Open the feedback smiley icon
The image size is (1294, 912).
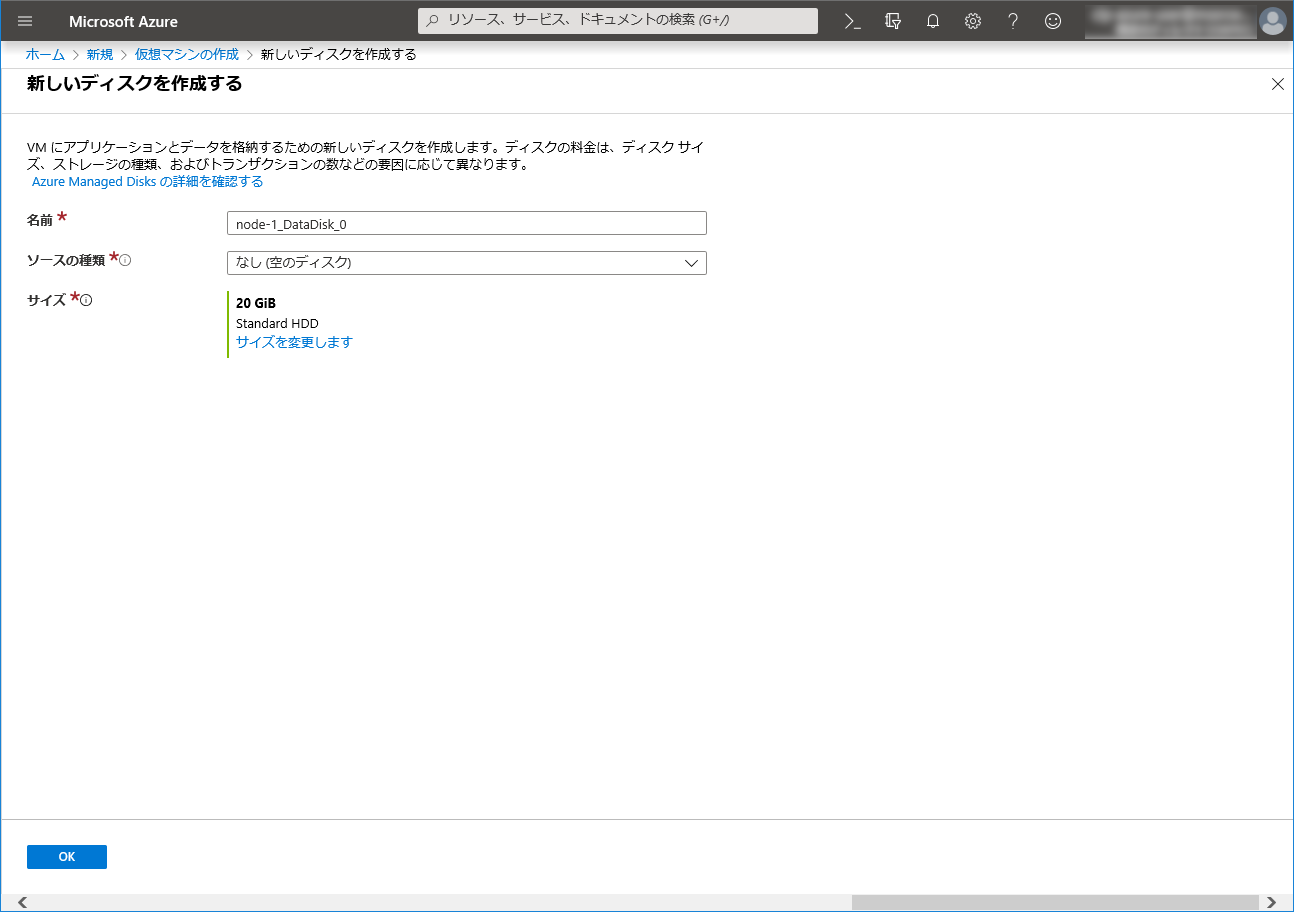point(1053,21)
